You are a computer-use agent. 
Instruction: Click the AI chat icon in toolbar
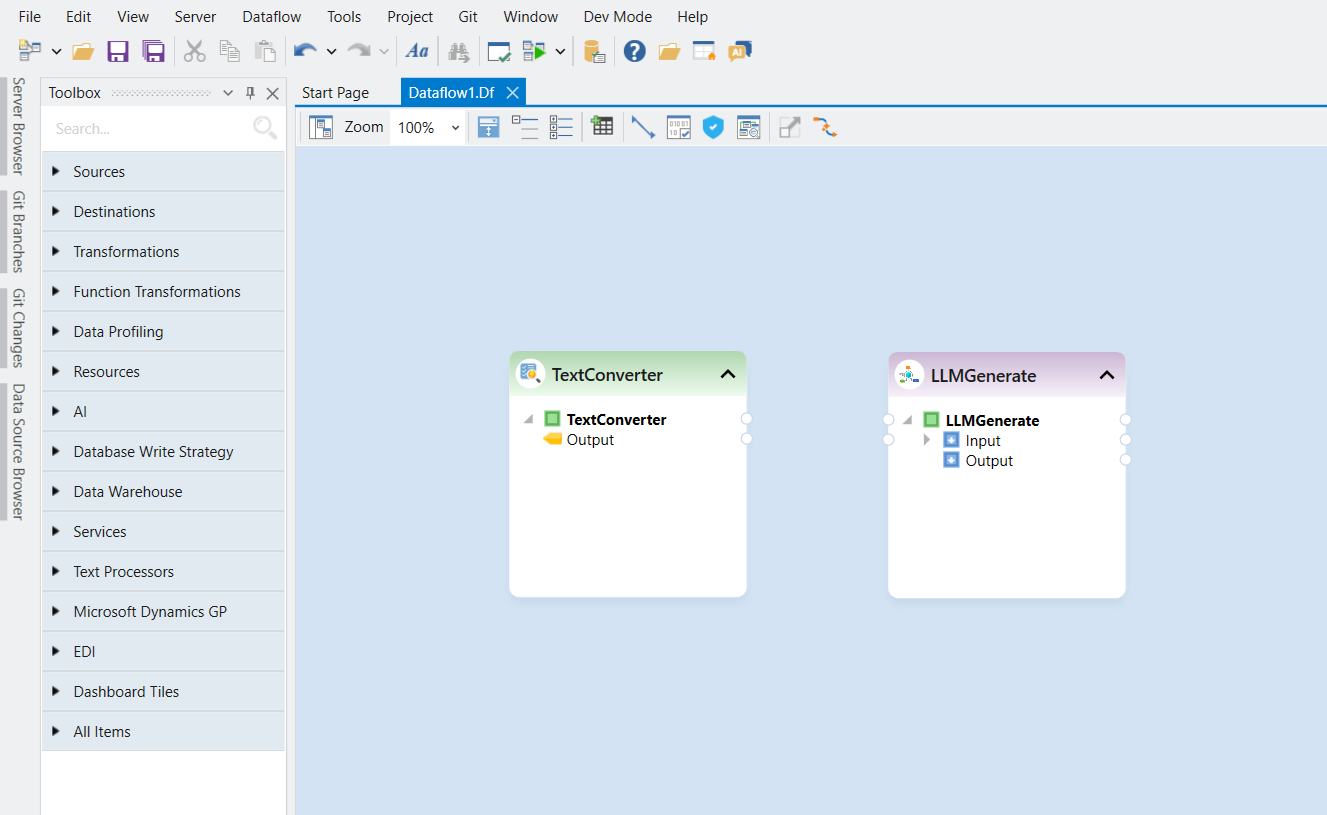pyautogui.click(x=740, y=51)
